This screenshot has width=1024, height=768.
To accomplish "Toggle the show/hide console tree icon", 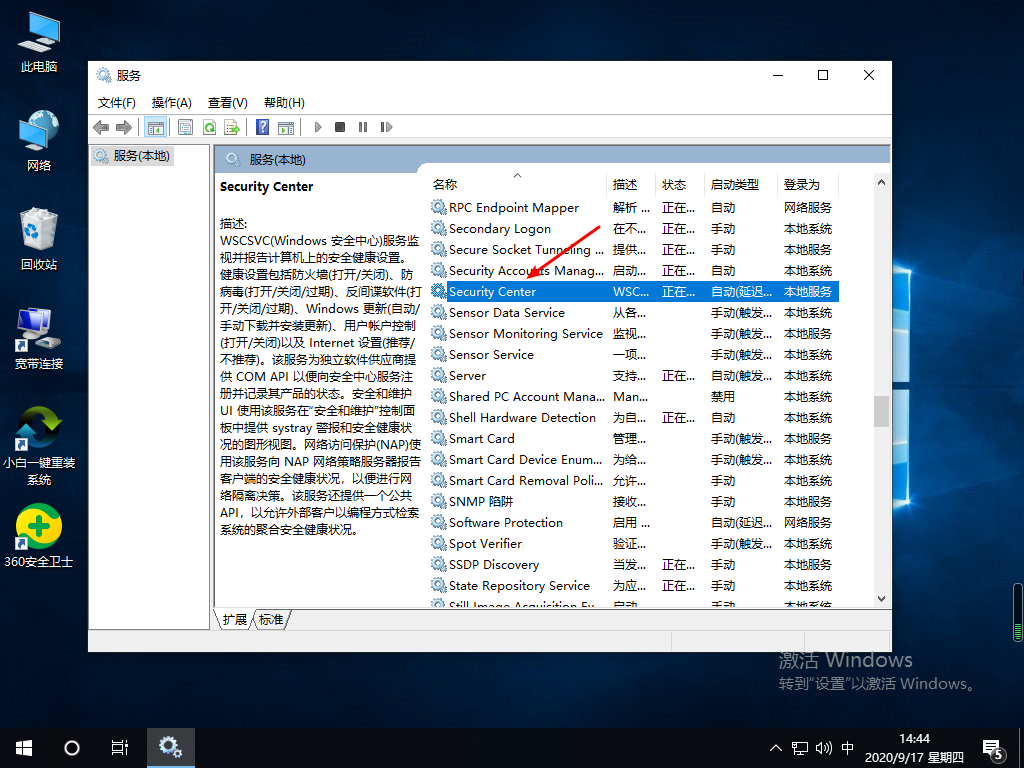I will 155,127.
